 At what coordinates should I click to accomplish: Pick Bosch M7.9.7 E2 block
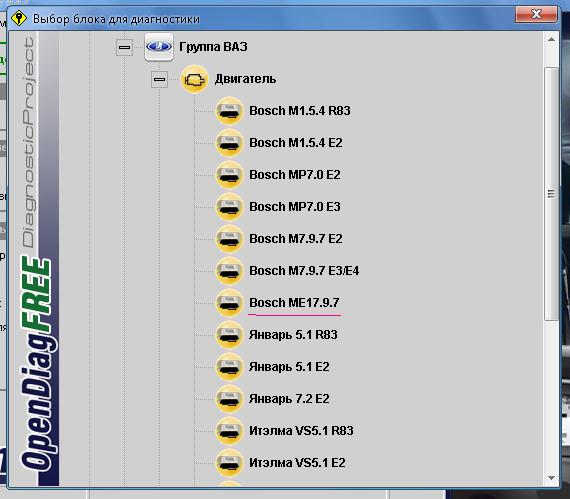(x=296, y=238)
